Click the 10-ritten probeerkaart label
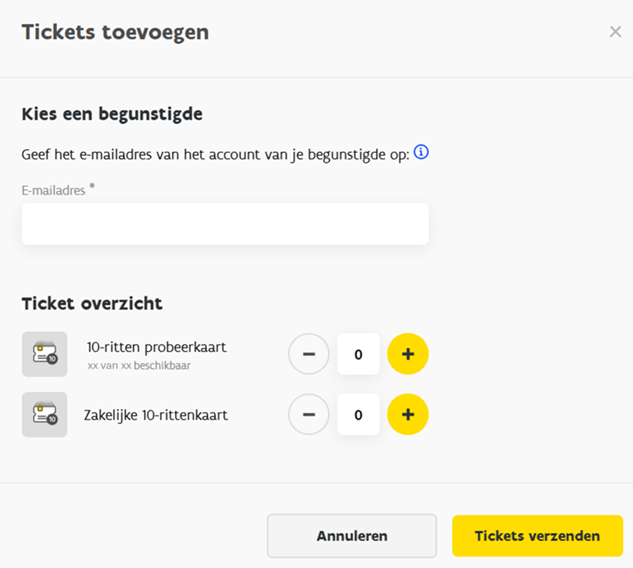 pos(157,347)
